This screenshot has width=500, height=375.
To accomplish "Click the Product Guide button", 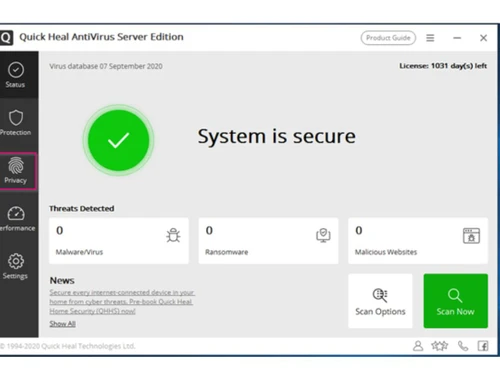I will (388, 38).
